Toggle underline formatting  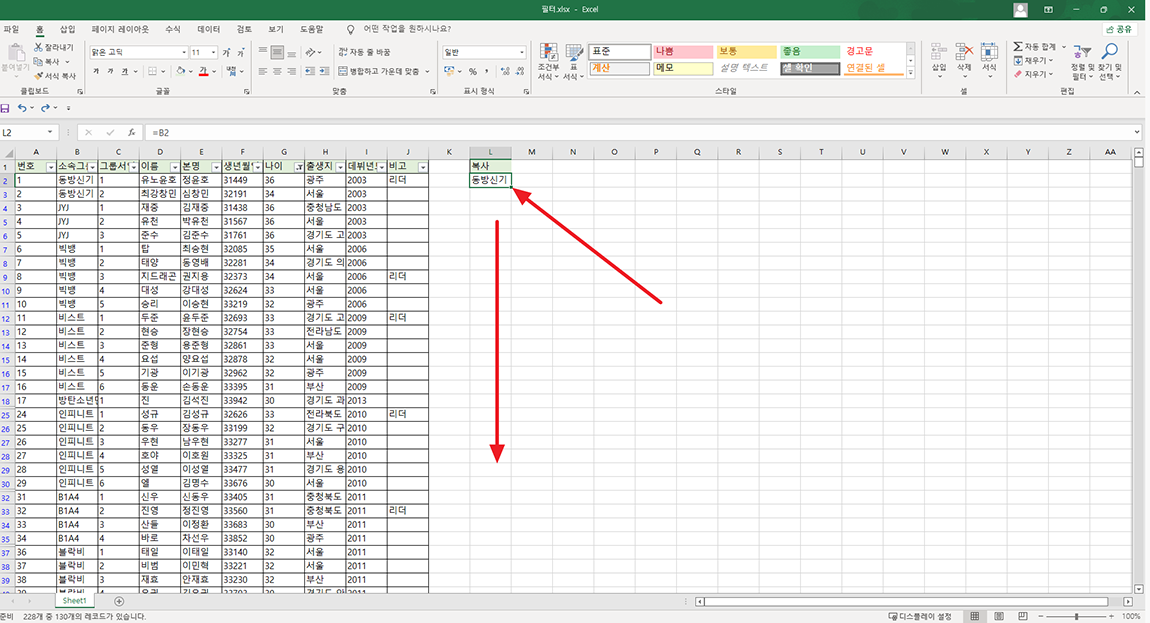point(125,71)
